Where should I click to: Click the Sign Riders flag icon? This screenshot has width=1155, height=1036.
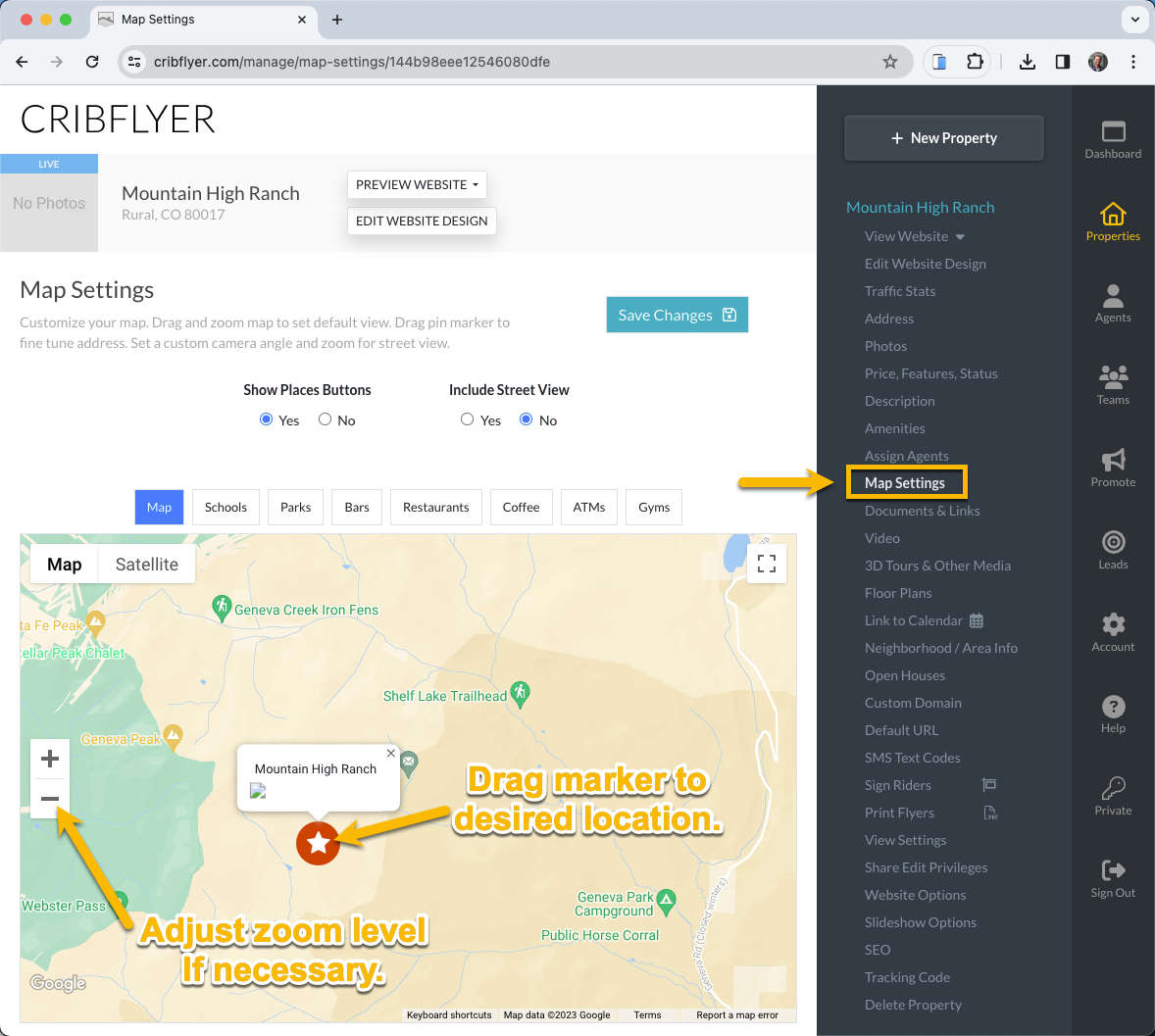point(989,785)
